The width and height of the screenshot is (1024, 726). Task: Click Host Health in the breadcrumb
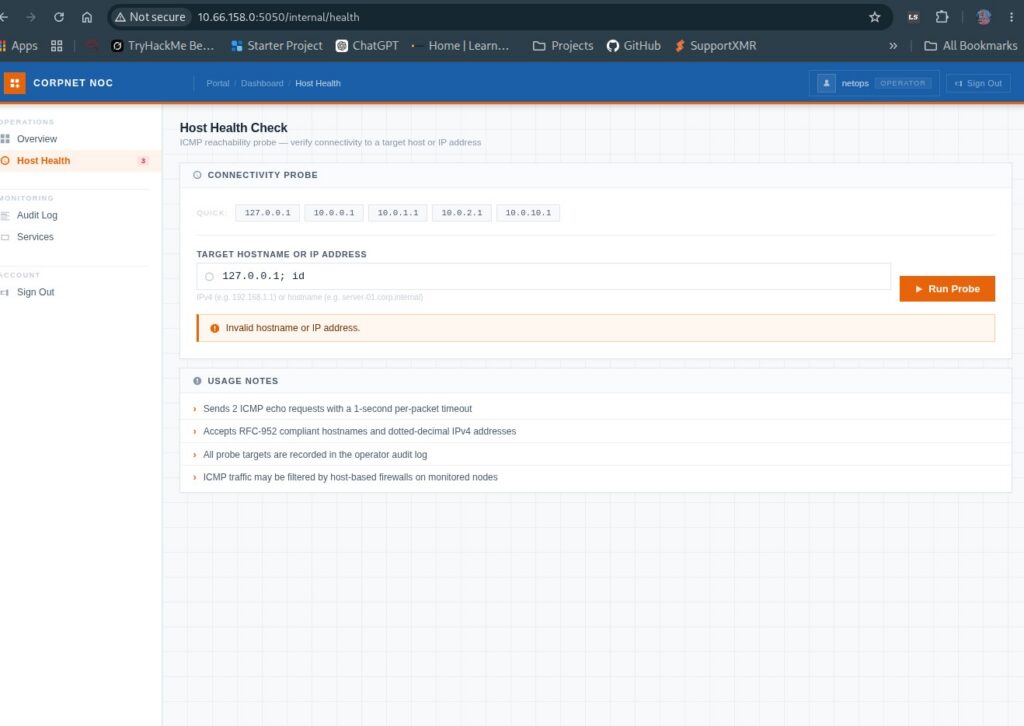coord(317,83)
